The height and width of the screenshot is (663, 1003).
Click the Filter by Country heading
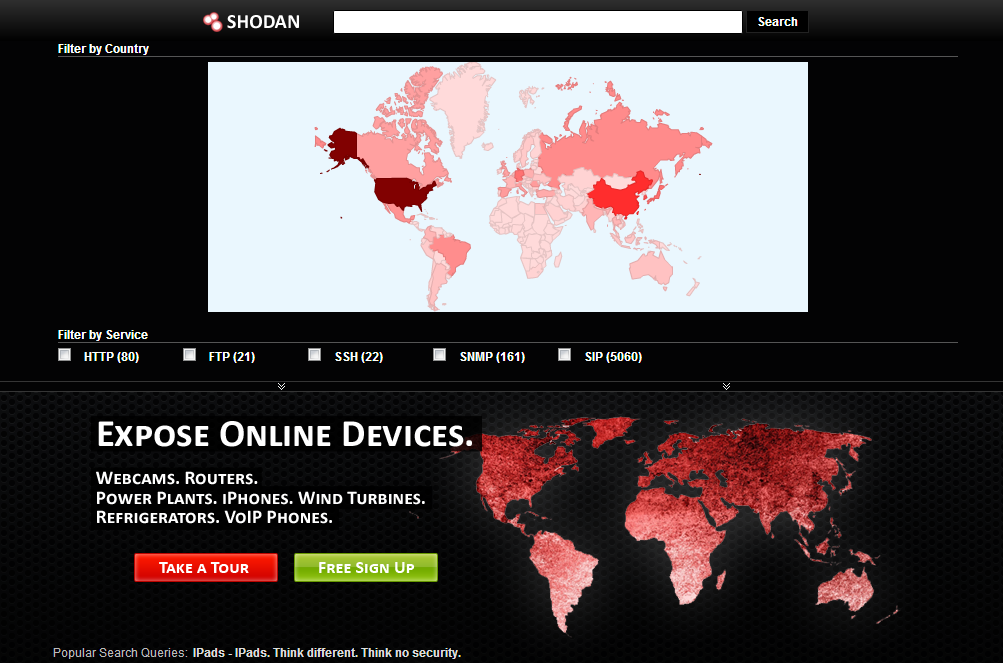[x=103, y=49]
